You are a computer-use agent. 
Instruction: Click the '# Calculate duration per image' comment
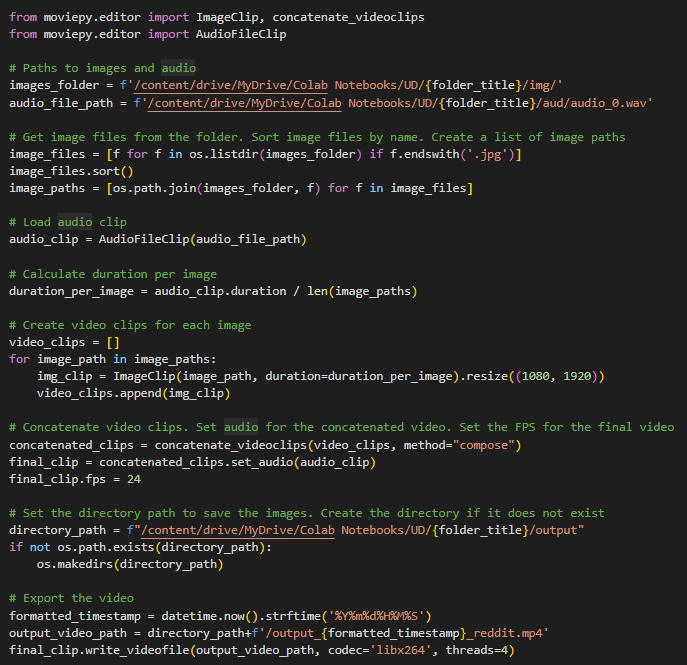point(113,274)
